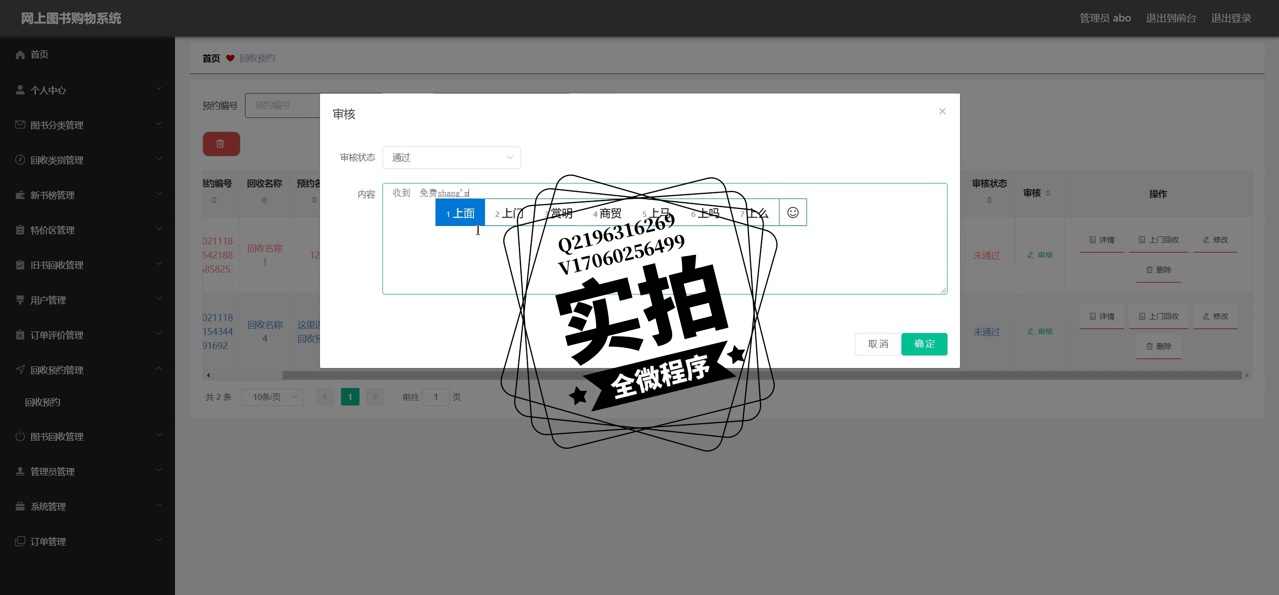This screenshot has width=1279, height=595.
Task: Click the sort arrows under 回收名称 column
Action: 264,201
